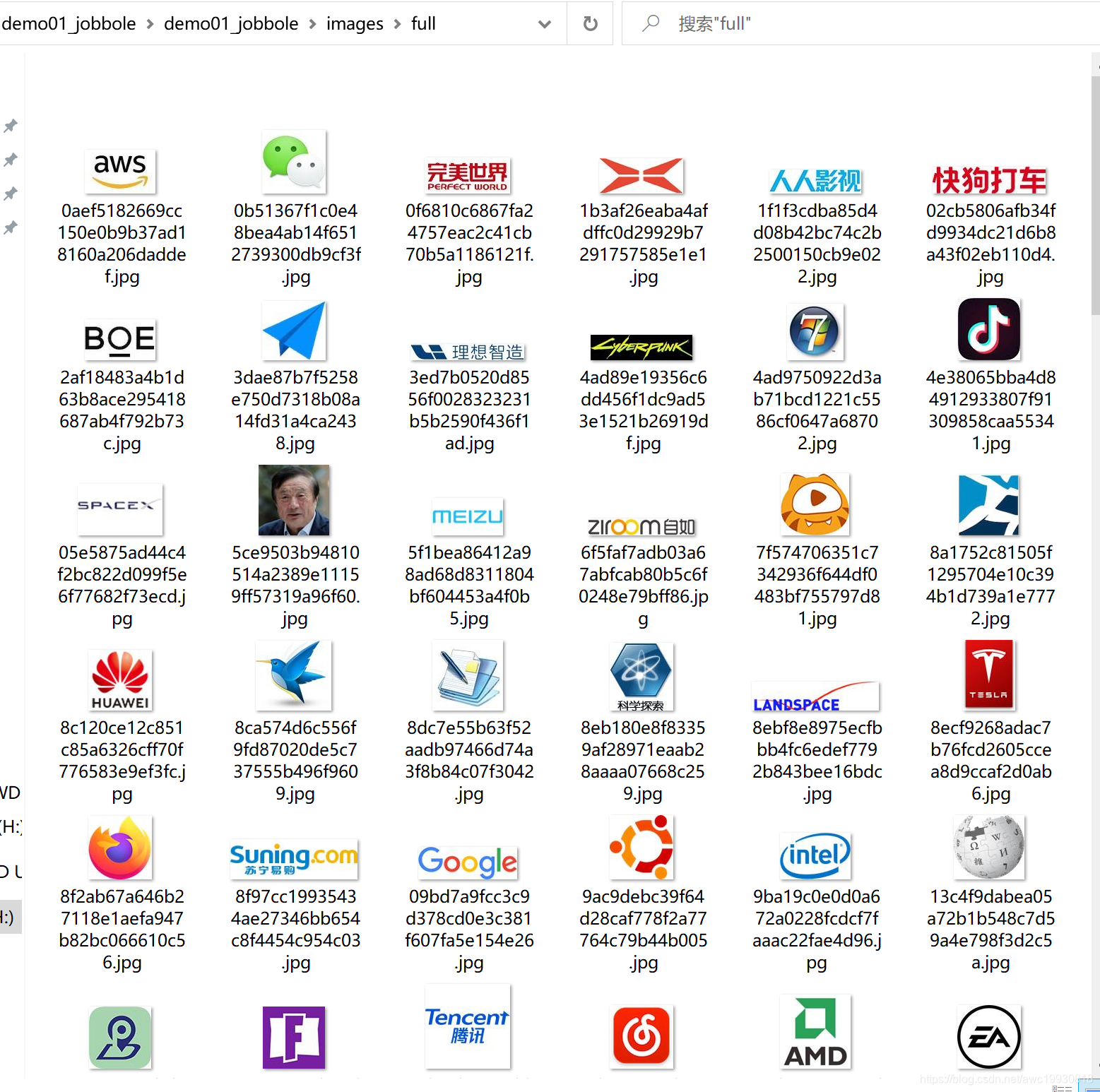Select the Suning.com logo image
The image size is (1100, 1092).
point(294,859)
